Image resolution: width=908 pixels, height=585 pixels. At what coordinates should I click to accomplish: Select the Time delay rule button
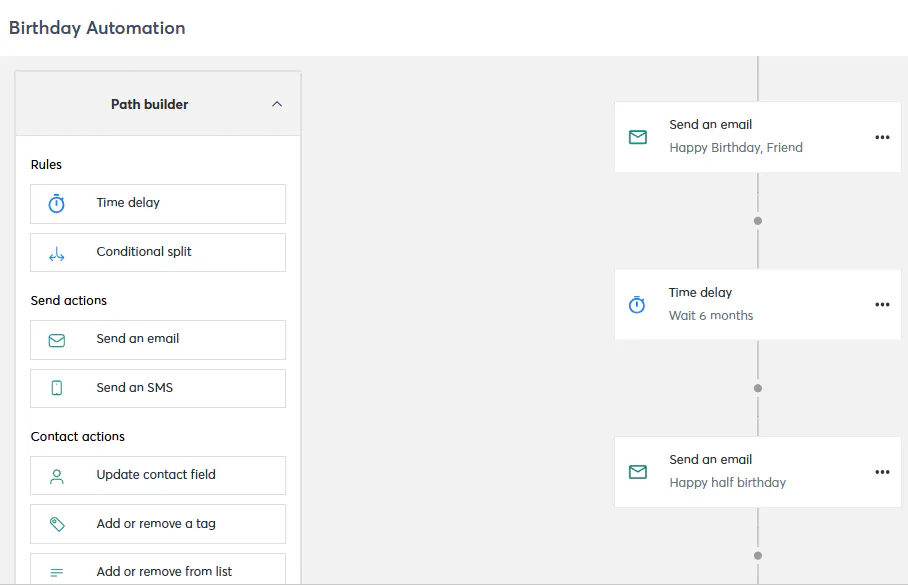(158, 203)
